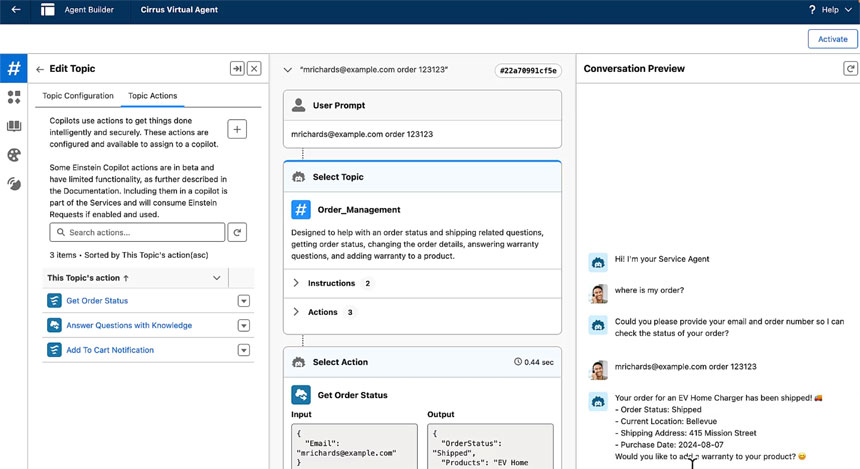Image resolution: width=860 pixels, height=469 pixels.
Task: Open row menu for Answer Questions with Knowledge
Action: click(x=244, y=325)
